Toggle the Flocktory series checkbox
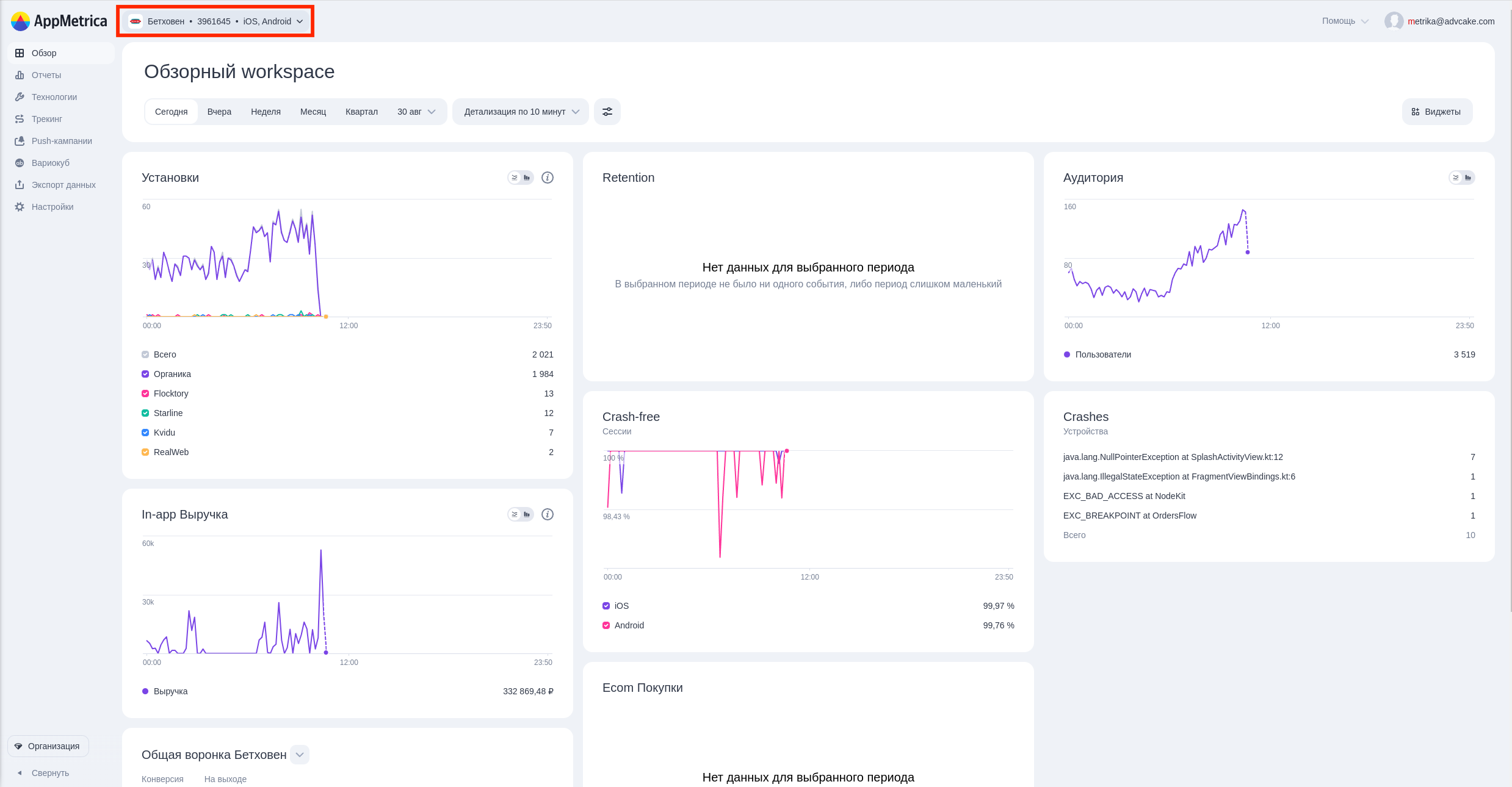Viewport: 1512px width, 787px height. pyautogui.click(x=145, y=393)
